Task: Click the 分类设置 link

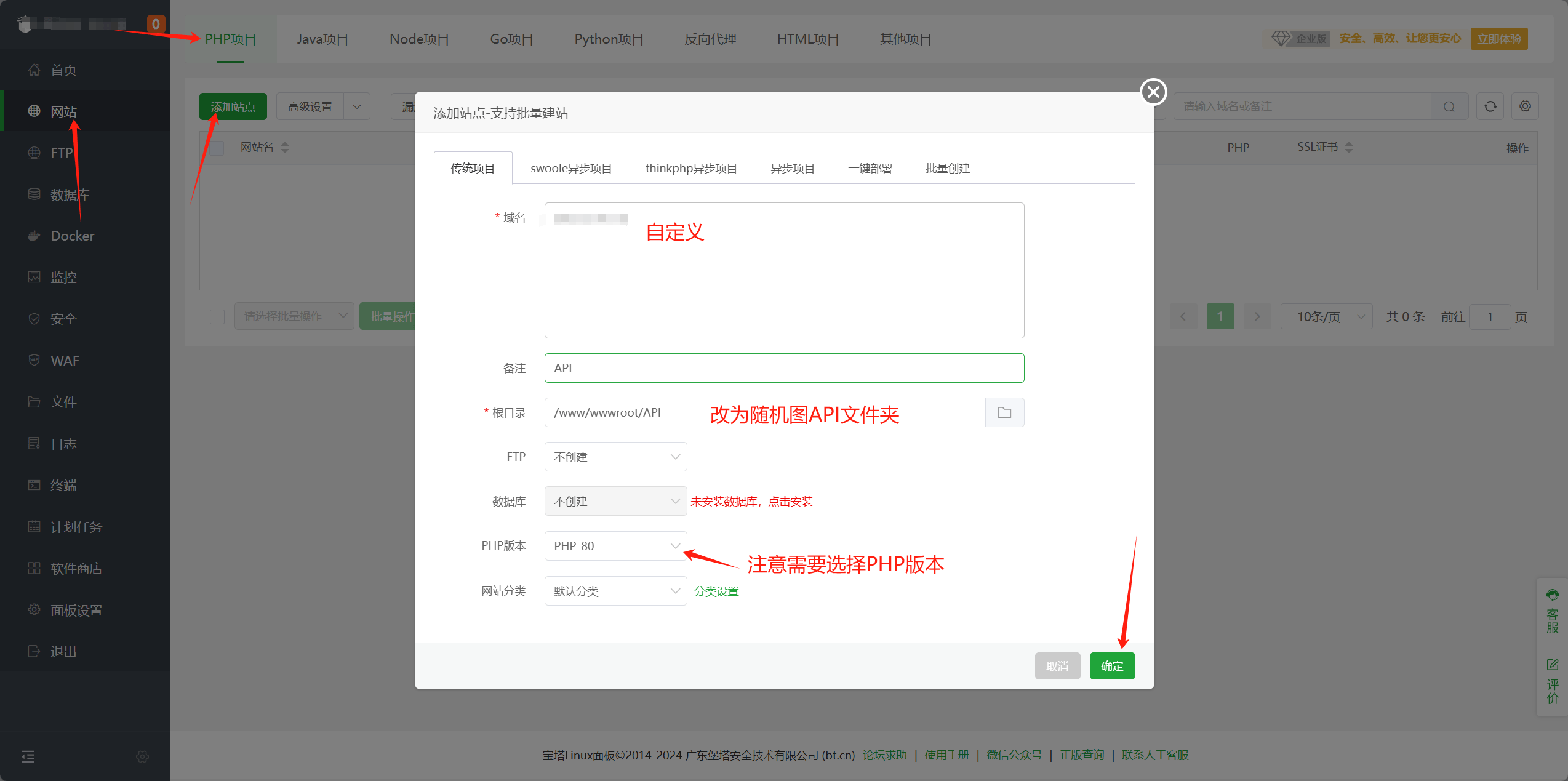Action: (716, 591)
